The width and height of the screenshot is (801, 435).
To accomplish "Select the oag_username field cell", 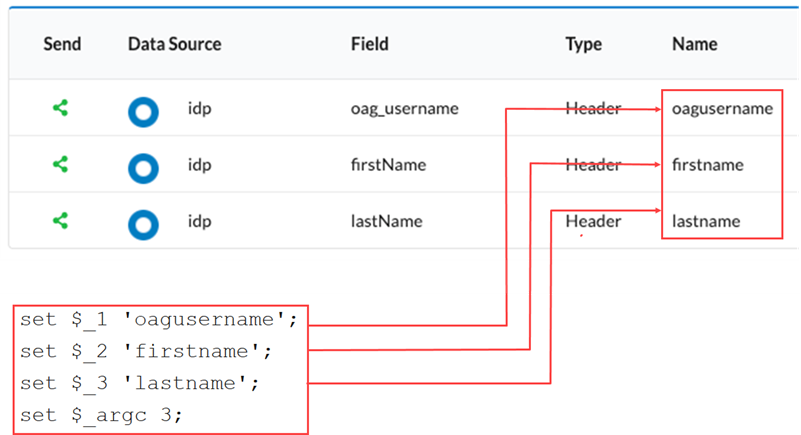I will pyautogui.click(x=404, y=108).
